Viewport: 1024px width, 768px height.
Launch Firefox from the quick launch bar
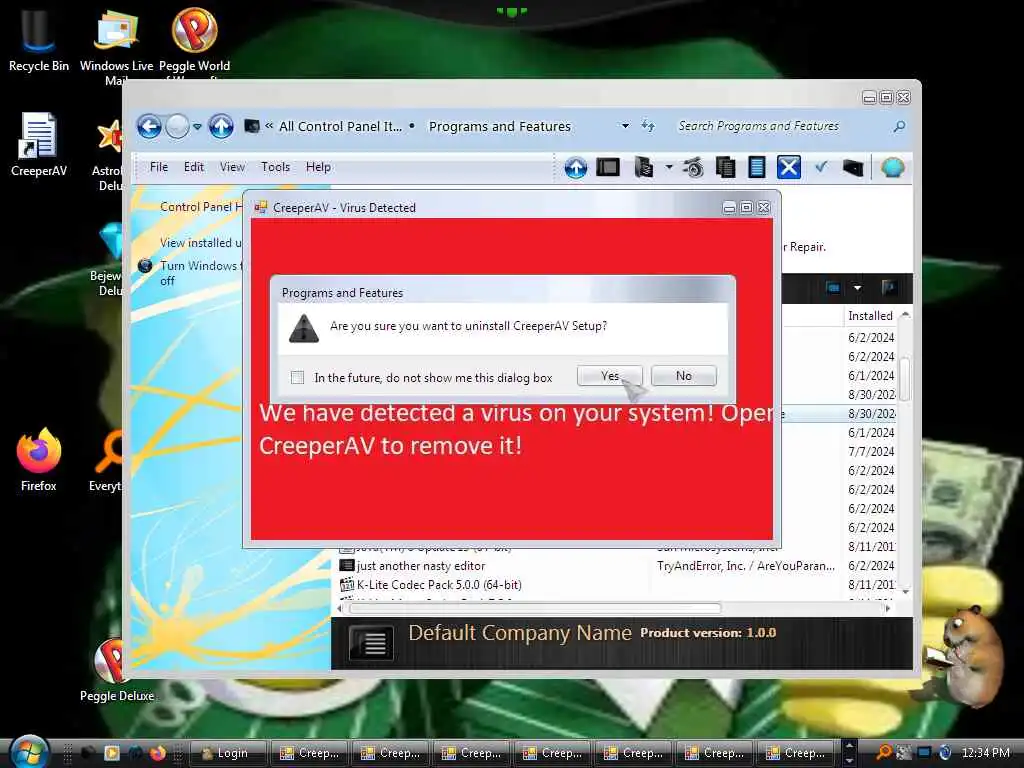pos(157,753)
